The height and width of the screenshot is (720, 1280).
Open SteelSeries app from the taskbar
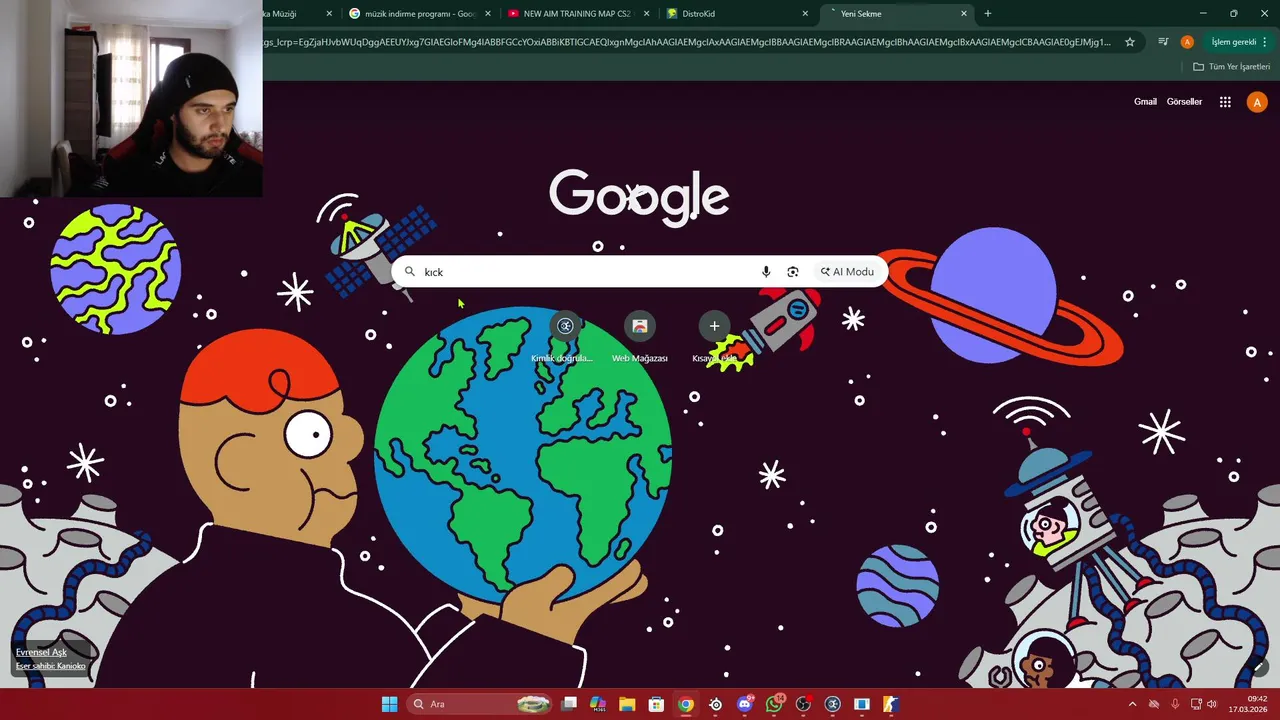[x=715, y=704]
